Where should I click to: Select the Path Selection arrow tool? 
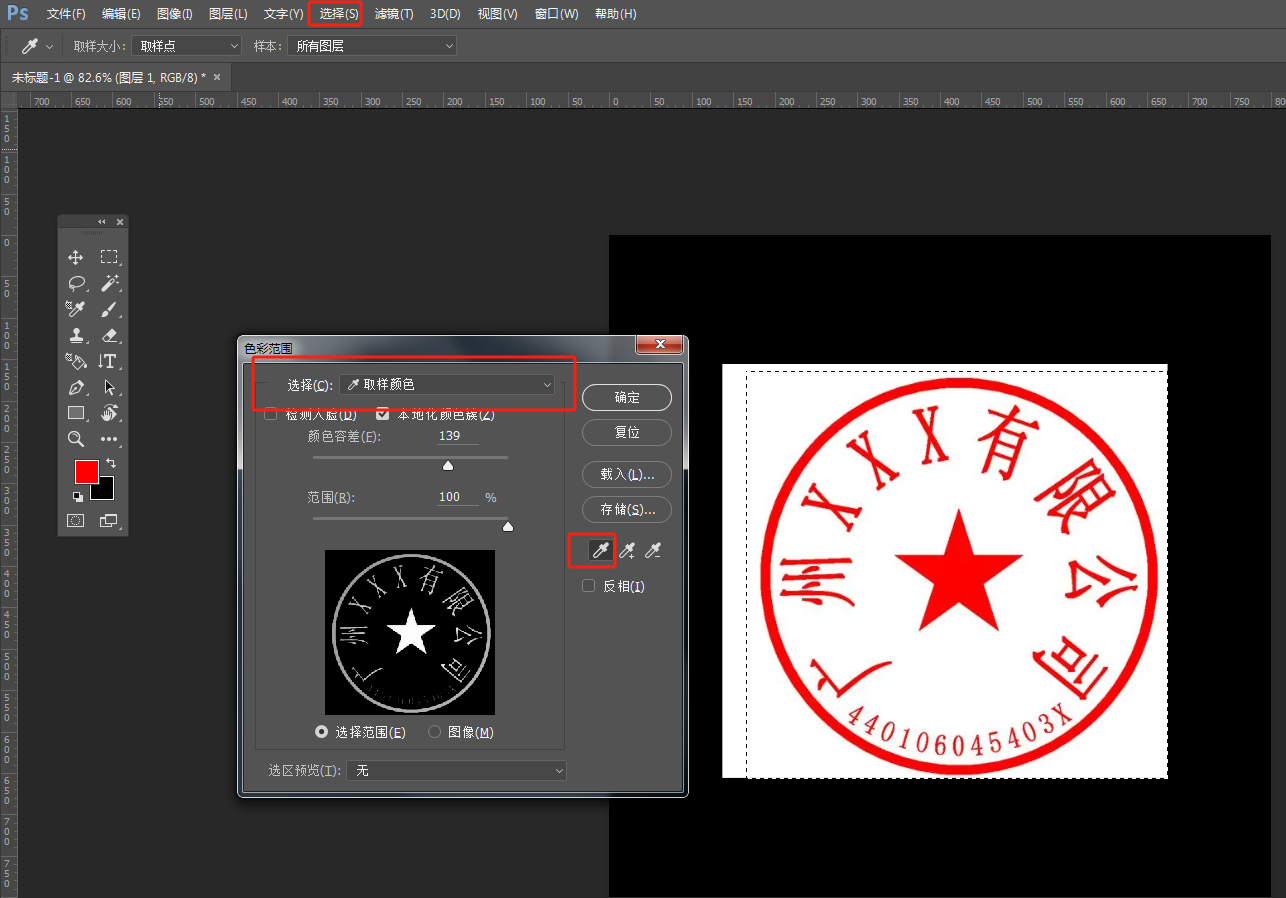(x=109, y=387)
